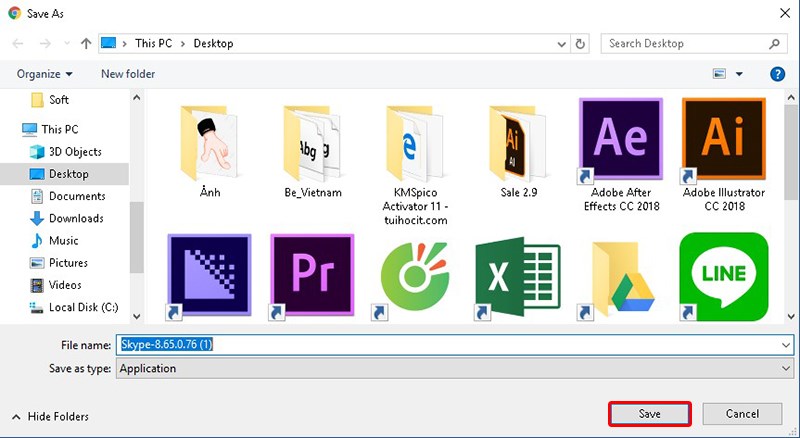Open Local Disk (C:) in navigation pane

point(73,307)
